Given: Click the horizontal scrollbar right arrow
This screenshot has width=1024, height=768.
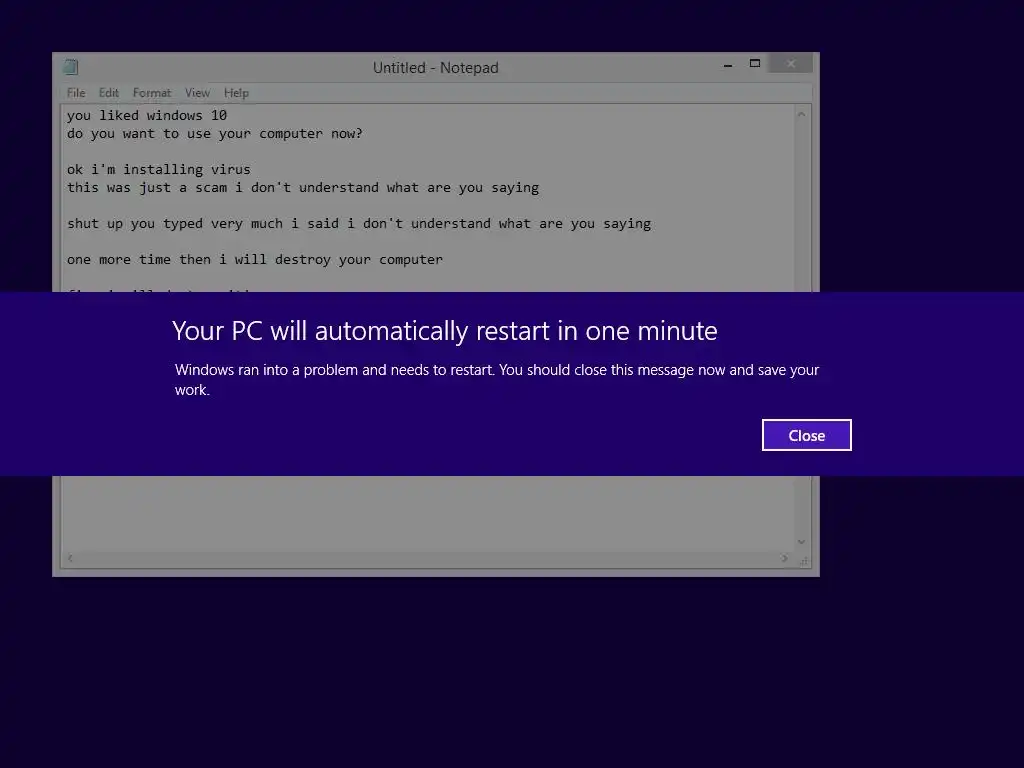Looking at the screenshot, I should click(784, 558).
